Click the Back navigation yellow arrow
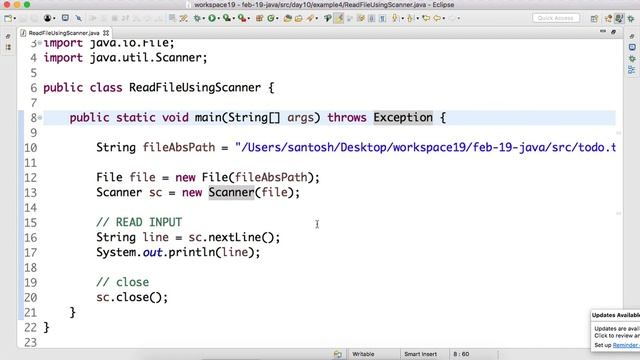The width and height of the screenshot is (640, 360). pos(437,18)
